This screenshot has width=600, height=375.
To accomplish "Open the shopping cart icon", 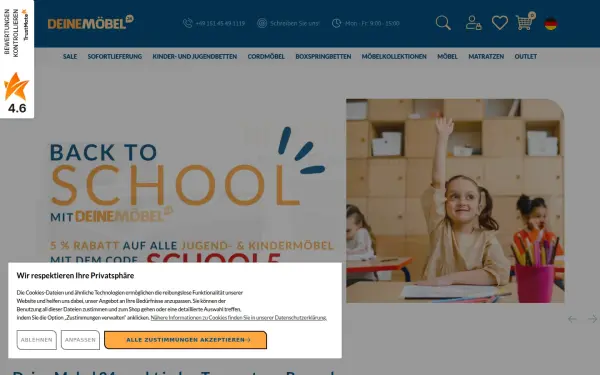I will click(524, 23).
